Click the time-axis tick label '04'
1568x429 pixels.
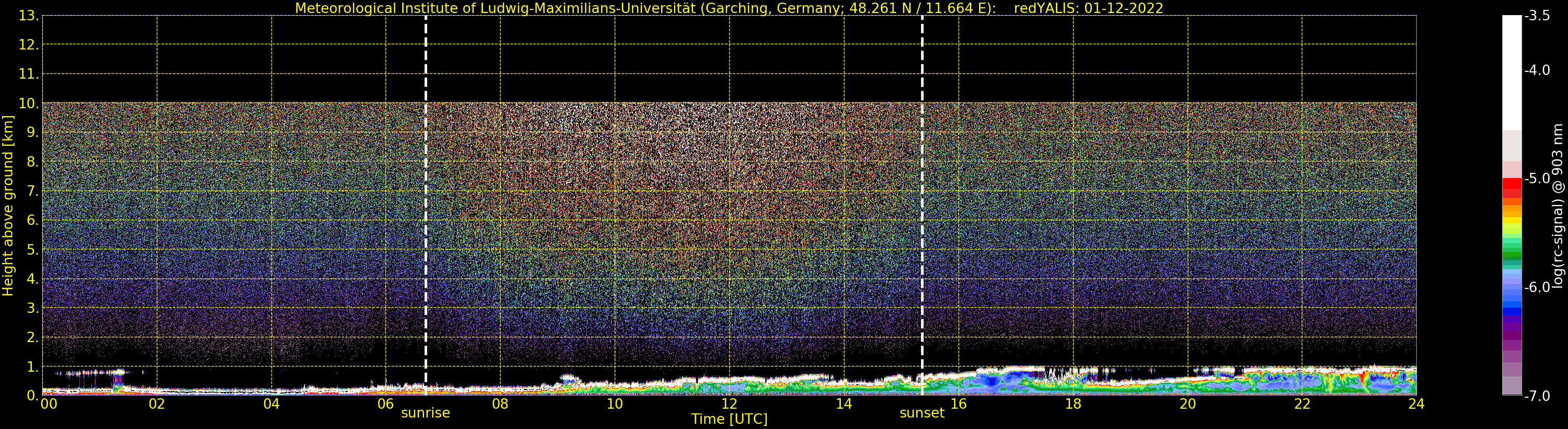click(x=271, y=404)
